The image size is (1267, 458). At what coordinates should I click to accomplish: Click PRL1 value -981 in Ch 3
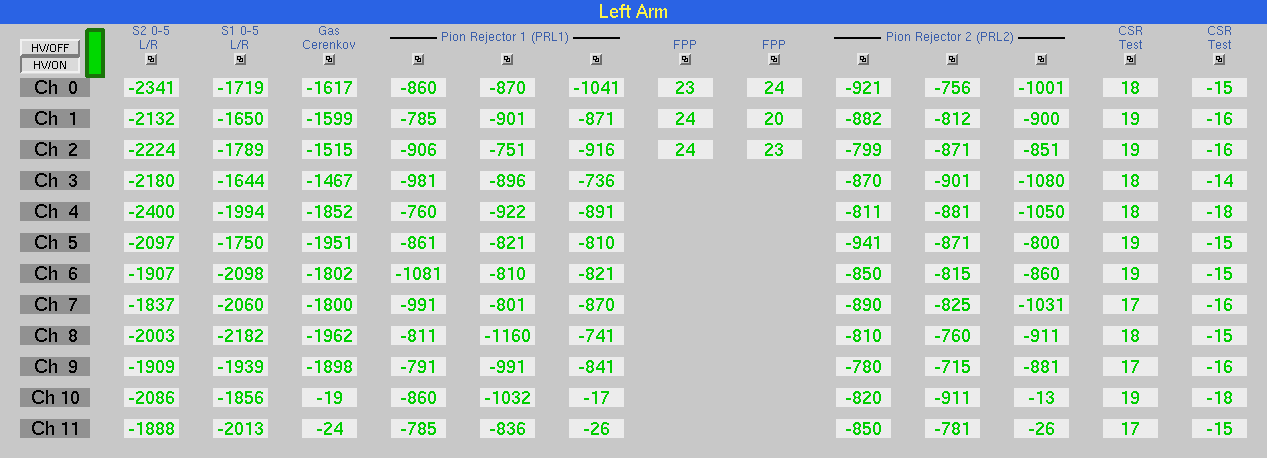coord(418,181)
